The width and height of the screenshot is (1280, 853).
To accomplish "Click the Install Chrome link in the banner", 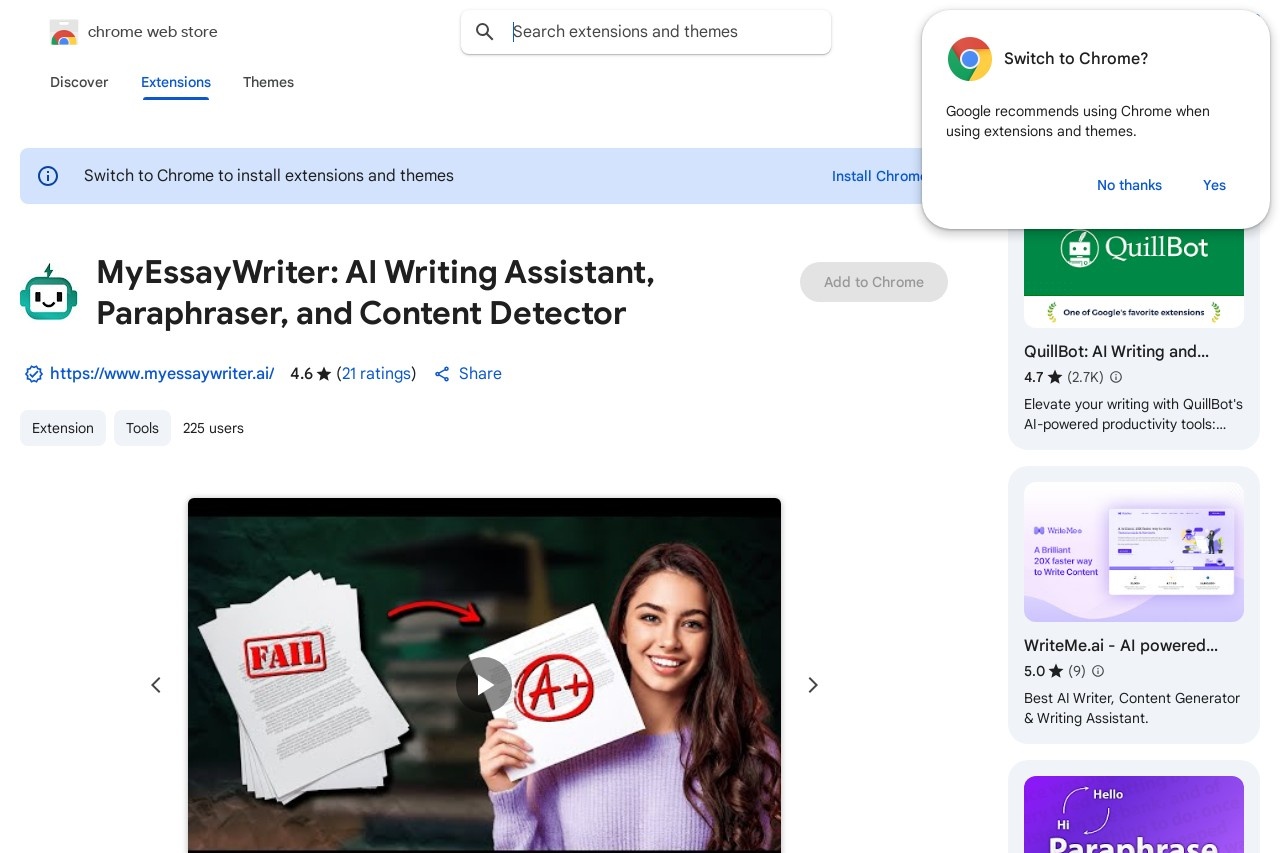I will coord(878,176).
